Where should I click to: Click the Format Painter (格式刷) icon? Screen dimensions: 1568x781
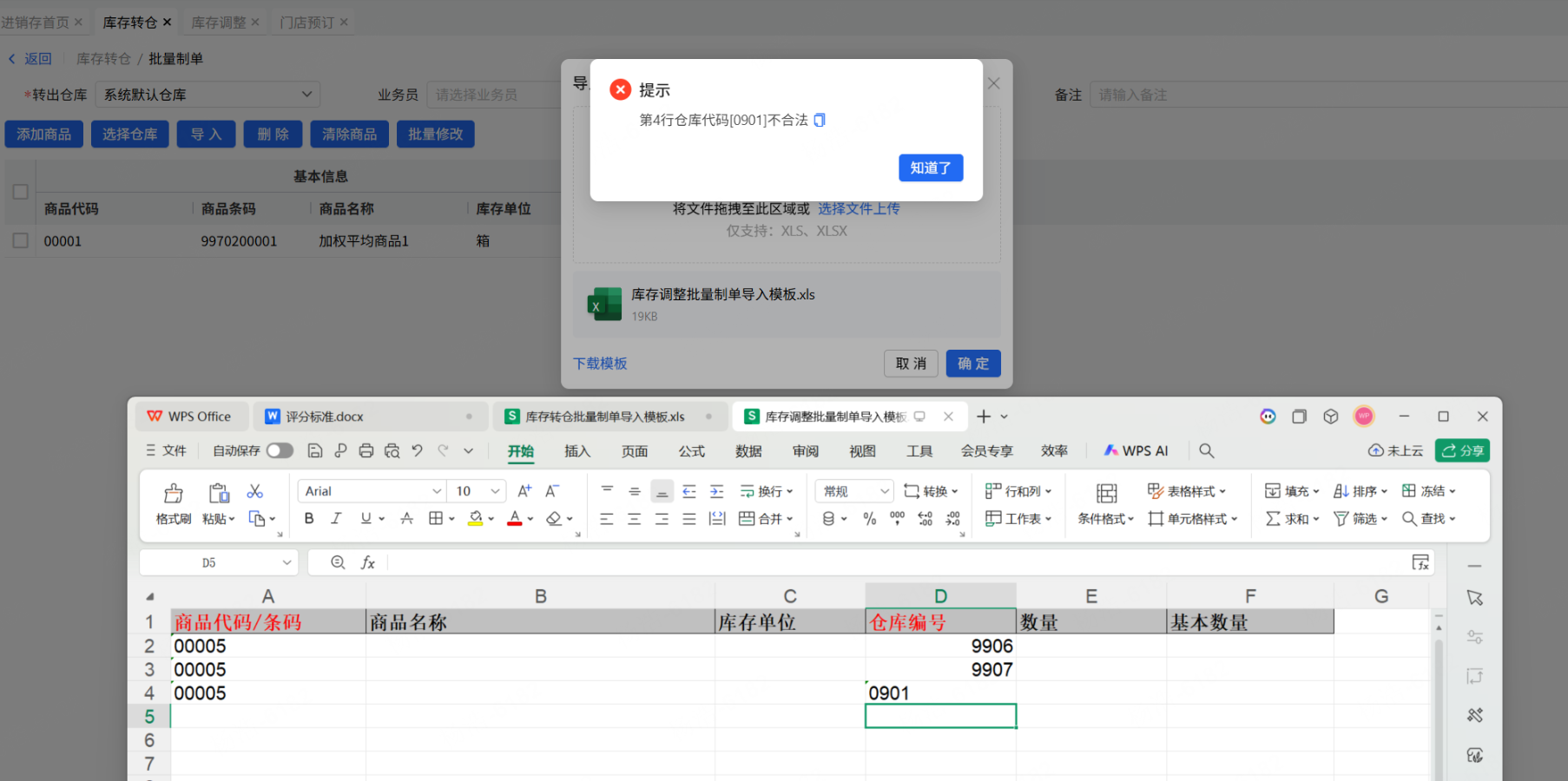click(x=174, y=494)
